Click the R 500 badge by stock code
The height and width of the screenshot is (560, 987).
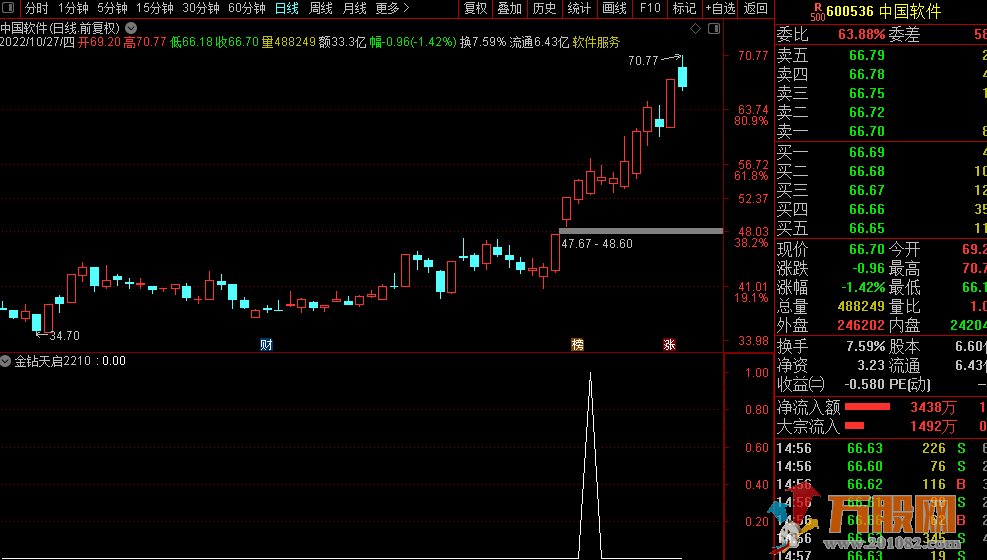818,12
